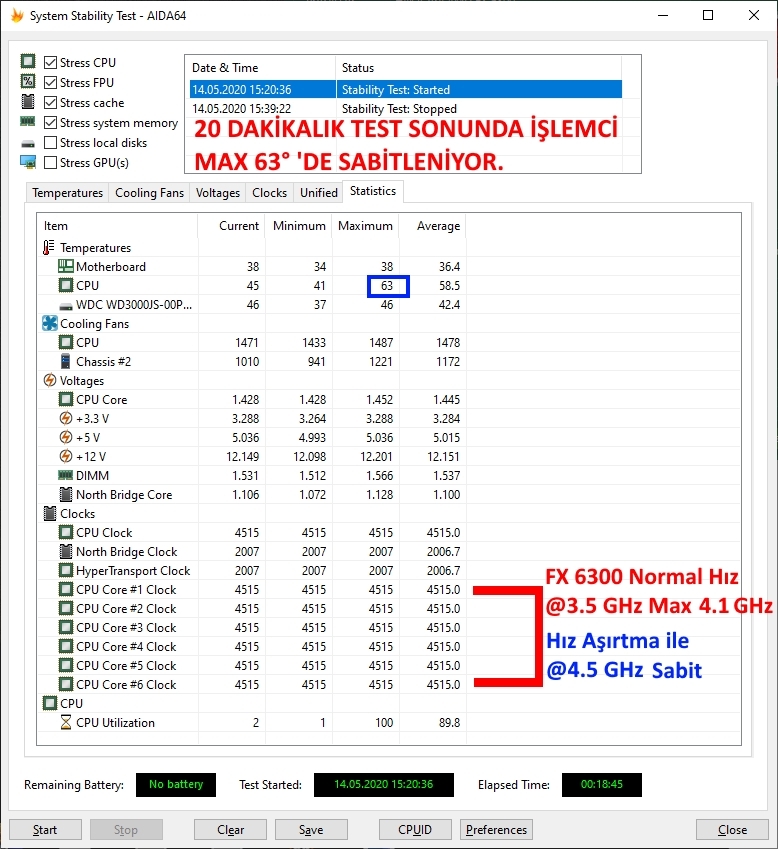Click the blue fan icon of Cooling Fans

pyautogui.click(x=50, y=323)
